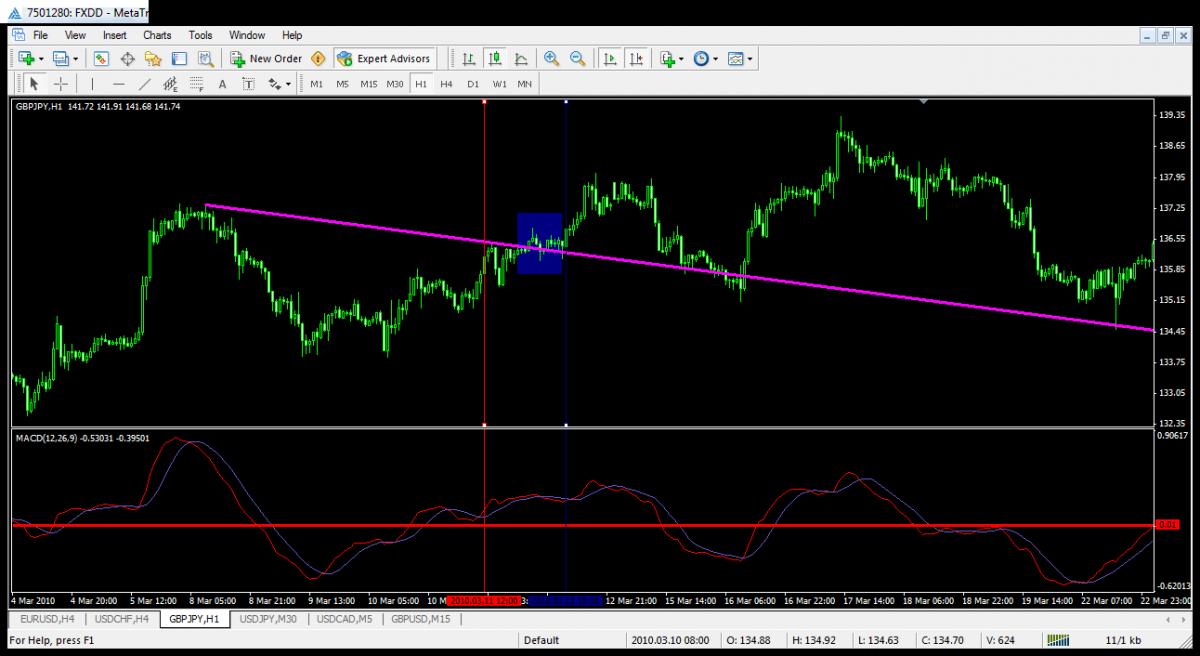The width and height of the screenshot is (1200, 656).
Task: Zoom out of the chart
Action: pos(577,59)
